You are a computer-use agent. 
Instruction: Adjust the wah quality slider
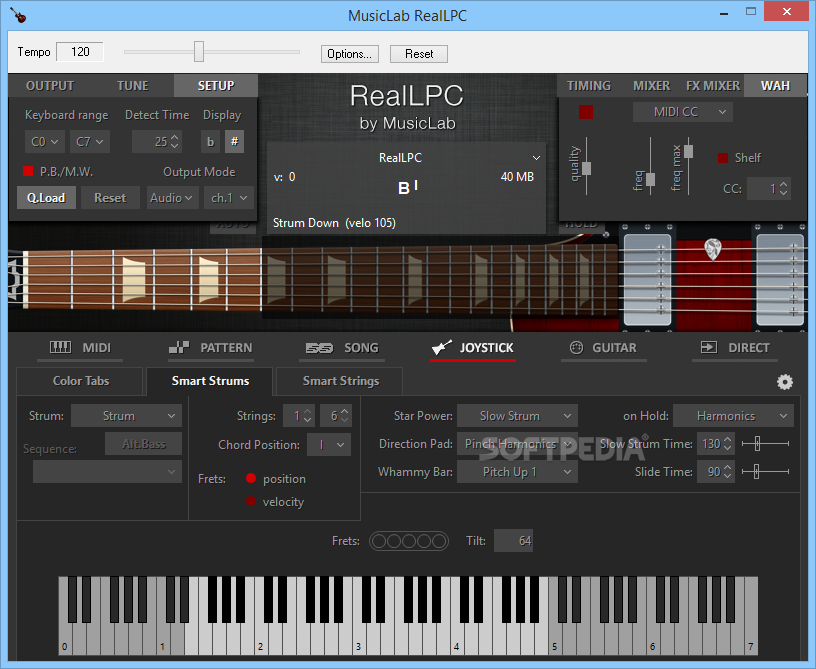click(x=586, y=169)
